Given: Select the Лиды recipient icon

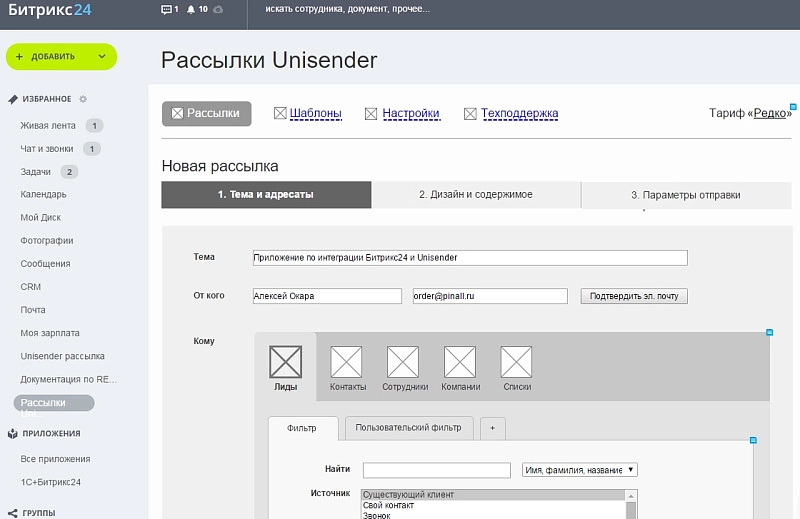Looking at the screenshot, I should pyautogui.click(x=286, y=362).
